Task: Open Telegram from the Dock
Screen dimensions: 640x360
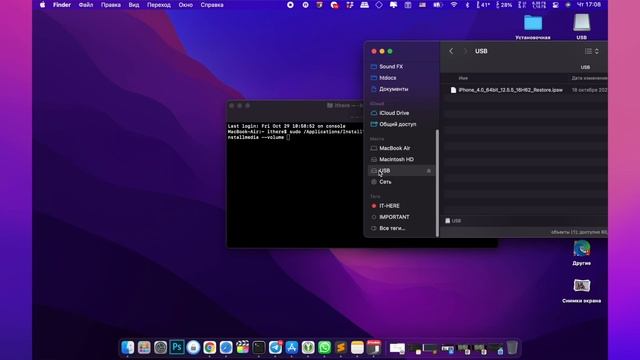Action: 275,347
